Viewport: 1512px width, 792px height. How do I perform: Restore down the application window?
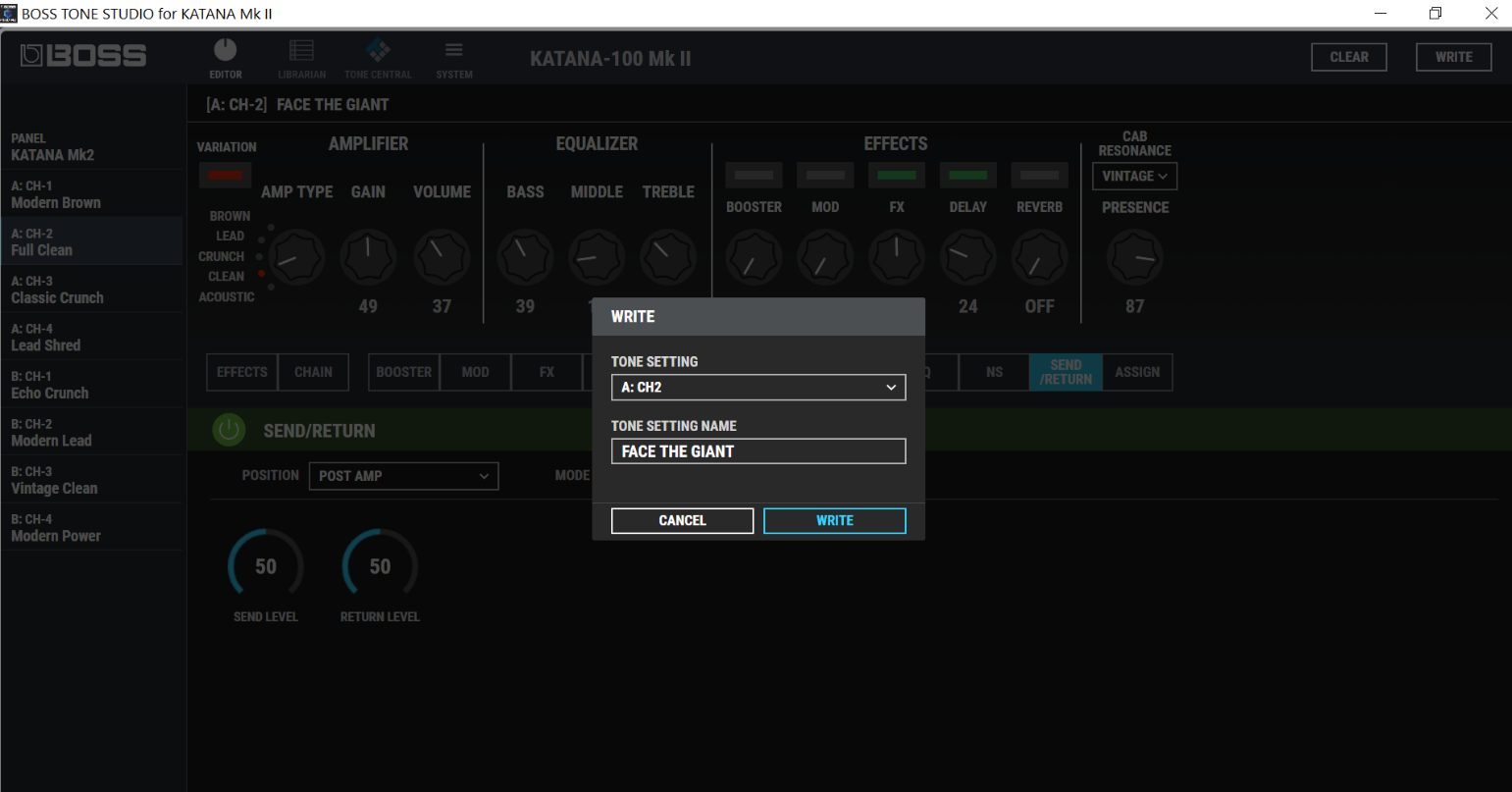(x=1435, y=14)
